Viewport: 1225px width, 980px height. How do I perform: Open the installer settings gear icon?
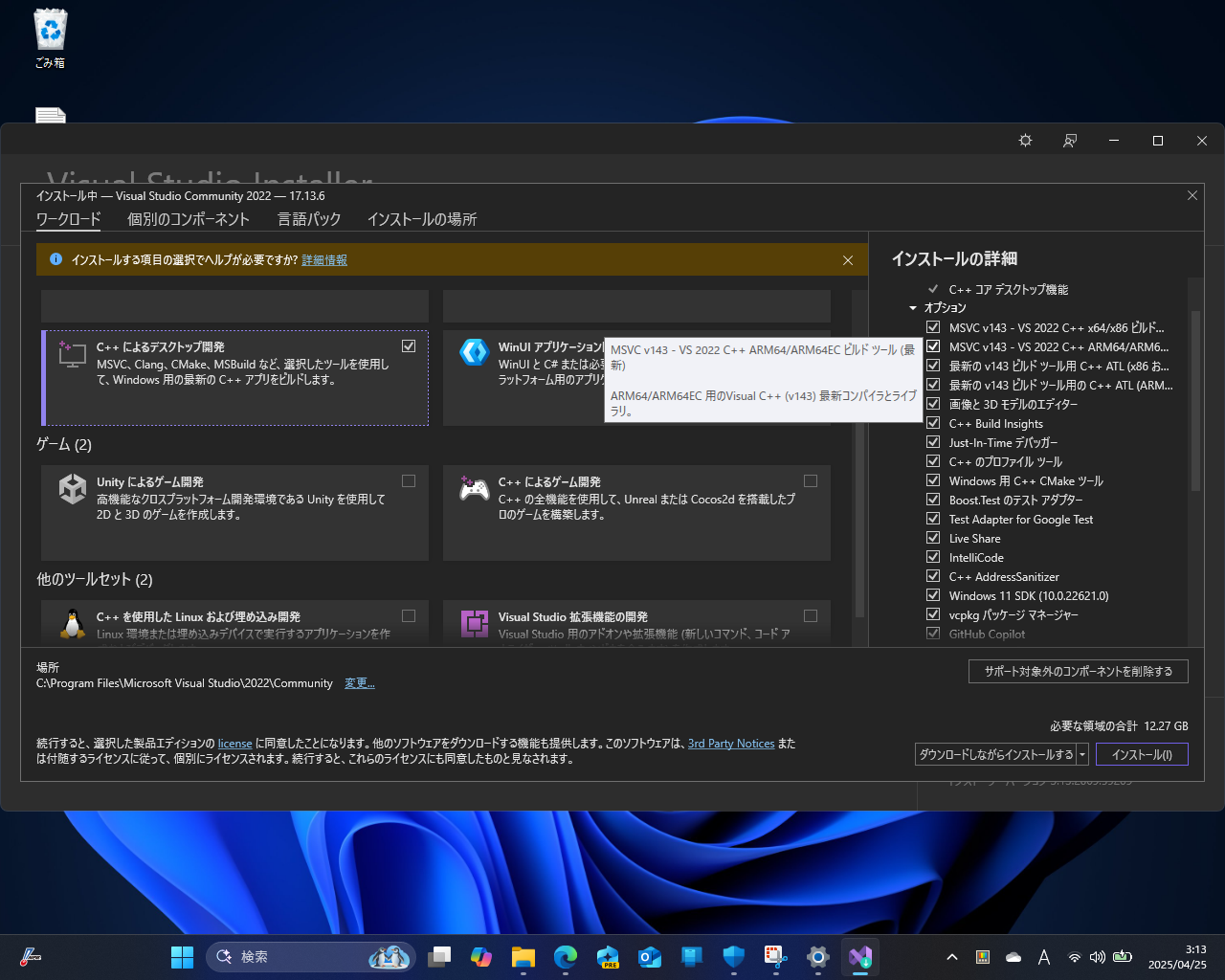point(1025,140)
